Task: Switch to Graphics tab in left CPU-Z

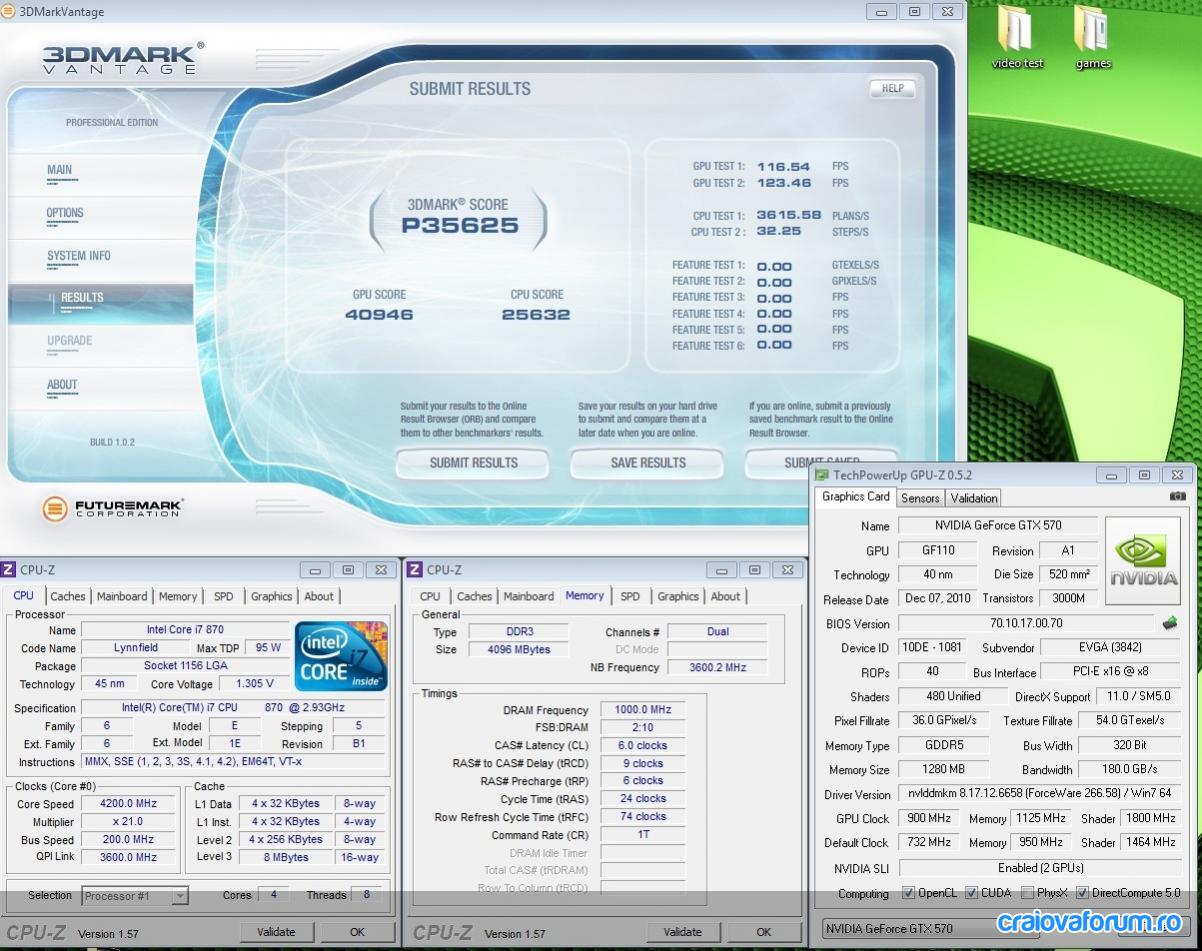Action: (x=272, y=596)
